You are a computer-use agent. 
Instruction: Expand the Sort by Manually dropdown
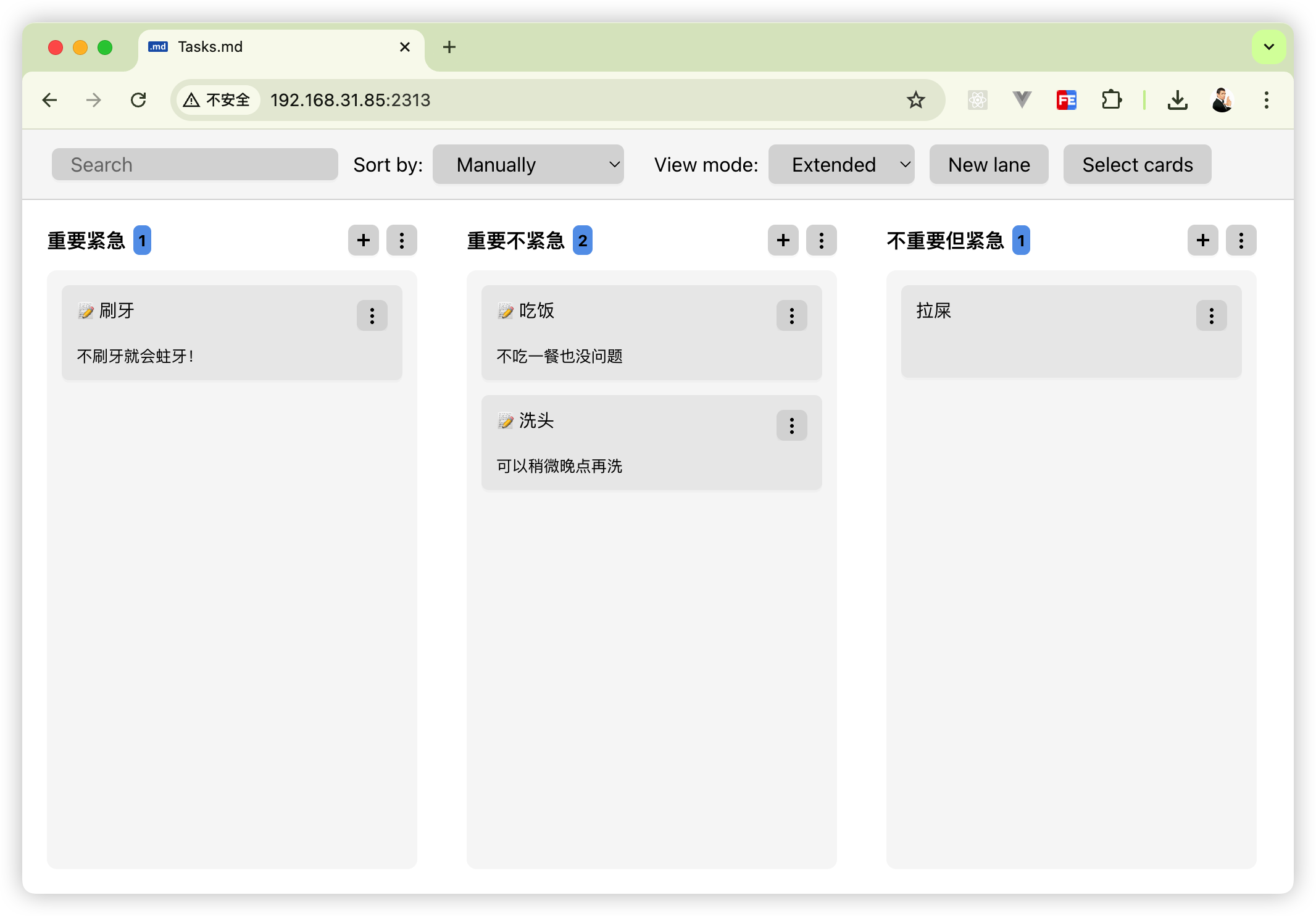coord(528,165)
